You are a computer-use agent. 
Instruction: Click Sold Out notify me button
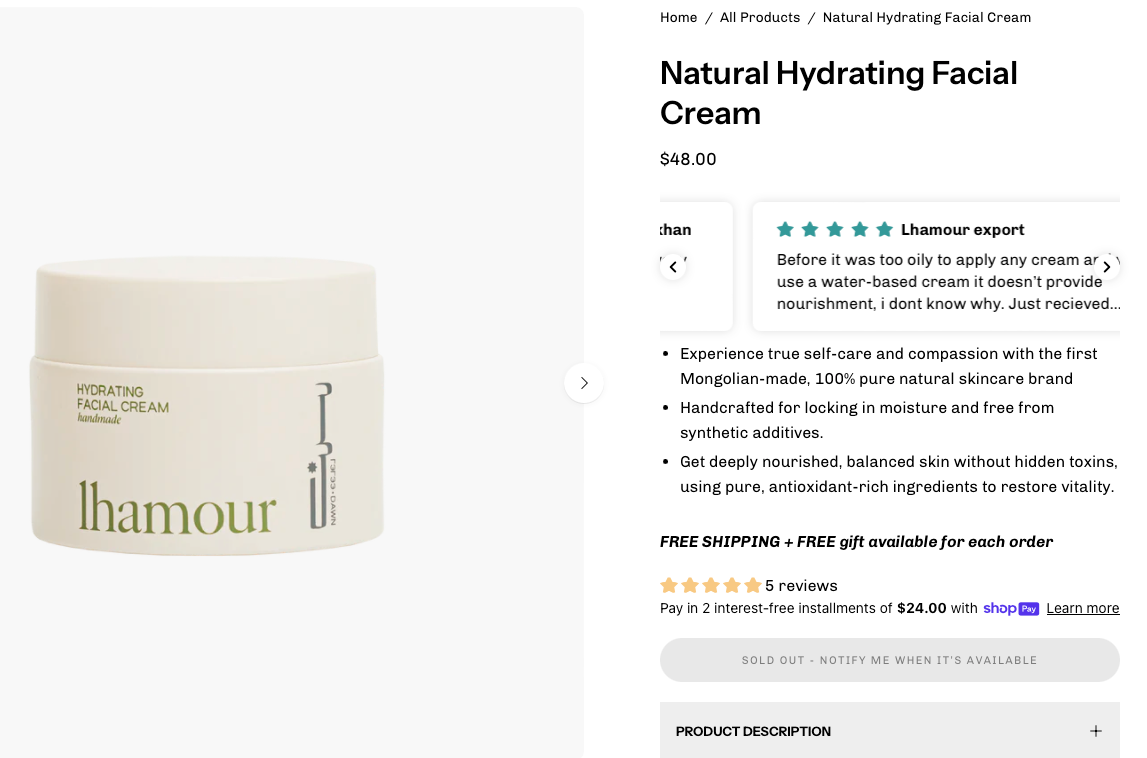(x=890, y=660)
